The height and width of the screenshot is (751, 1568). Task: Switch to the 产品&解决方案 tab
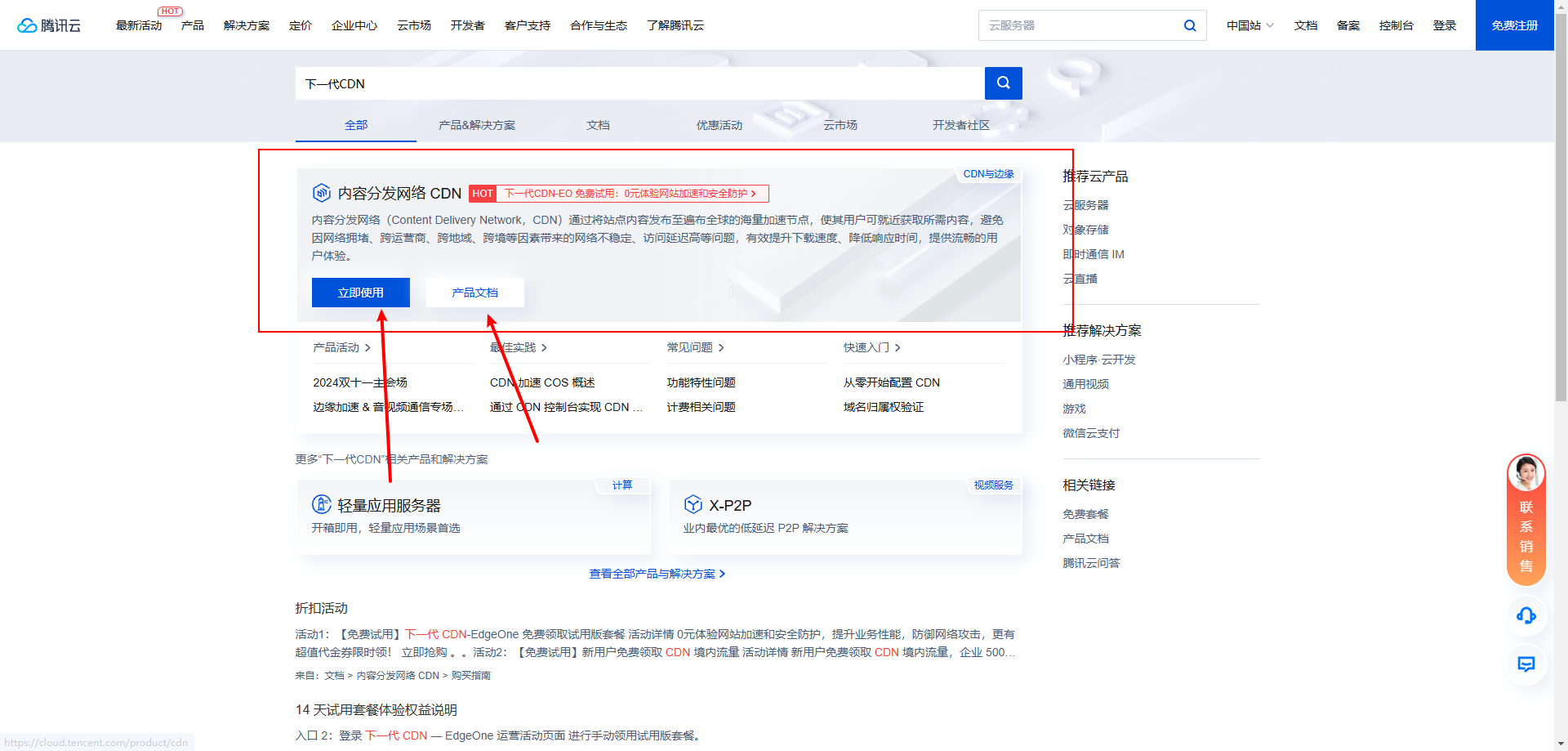point(477,125)
